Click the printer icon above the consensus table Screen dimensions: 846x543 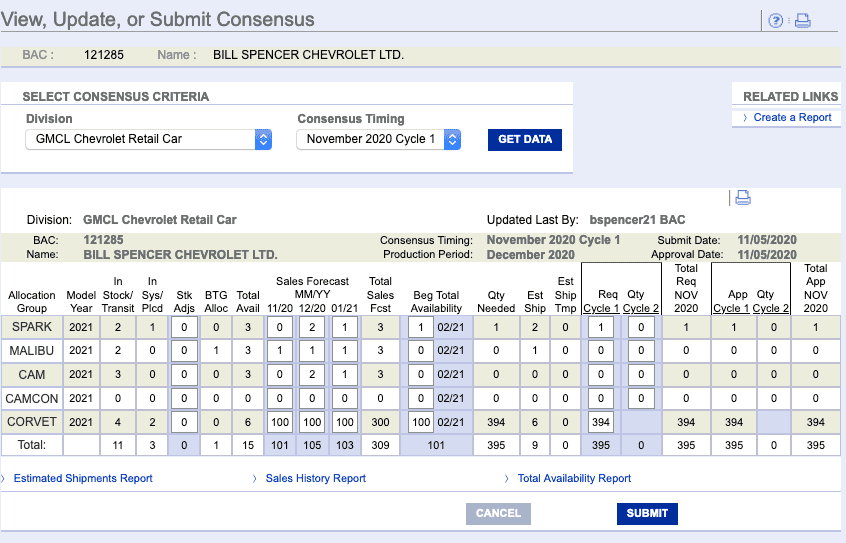(743, 198)
